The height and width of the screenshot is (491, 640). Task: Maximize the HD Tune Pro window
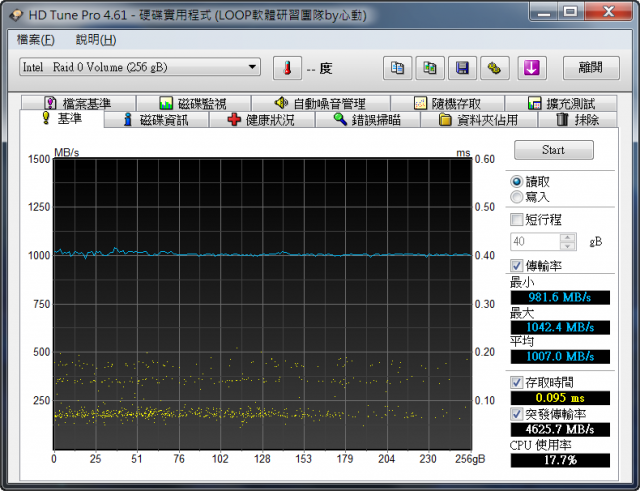pyautogui.click(x=571, y=11)
